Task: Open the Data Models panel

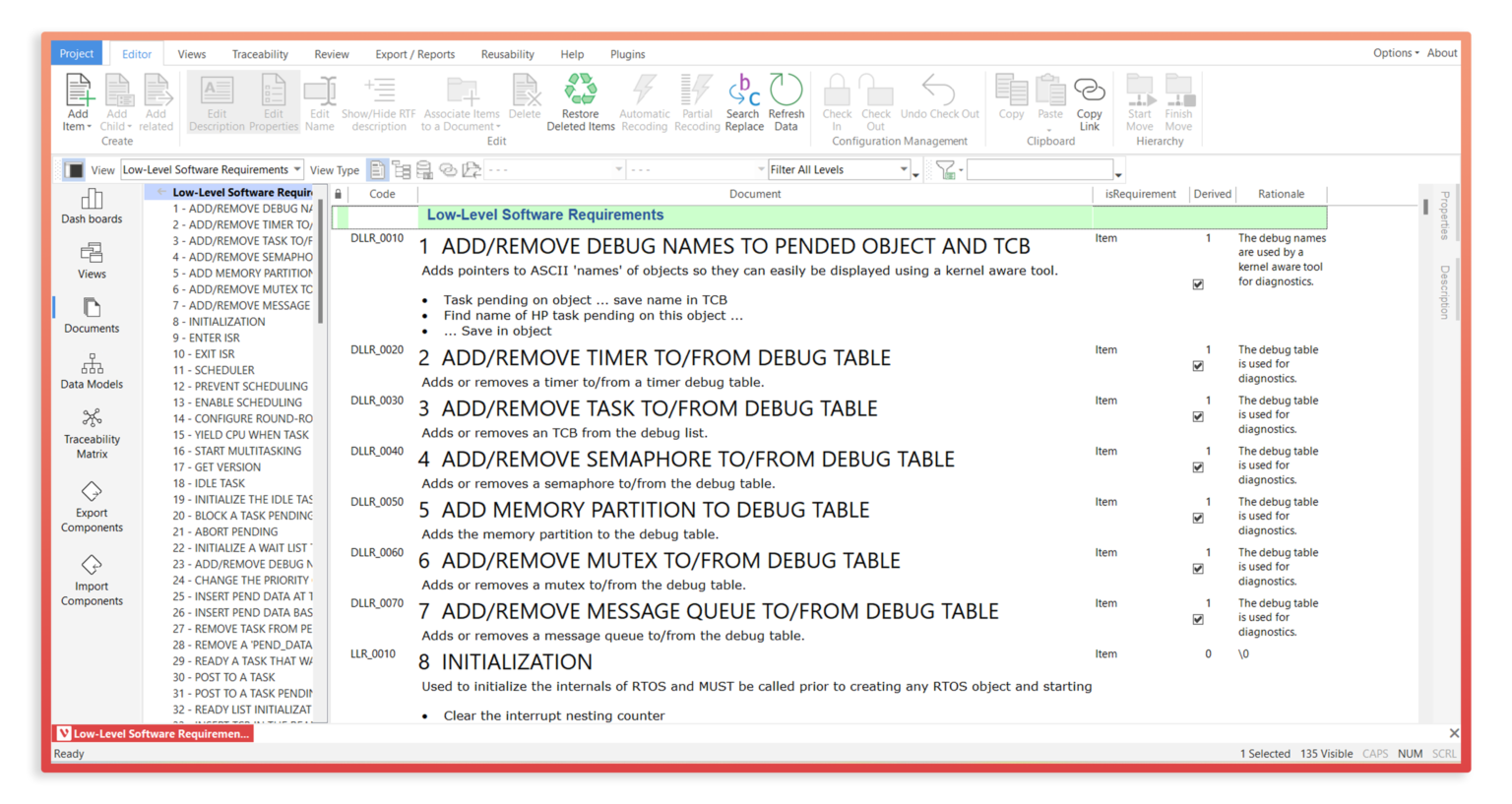Action: [x=92, y=371]
